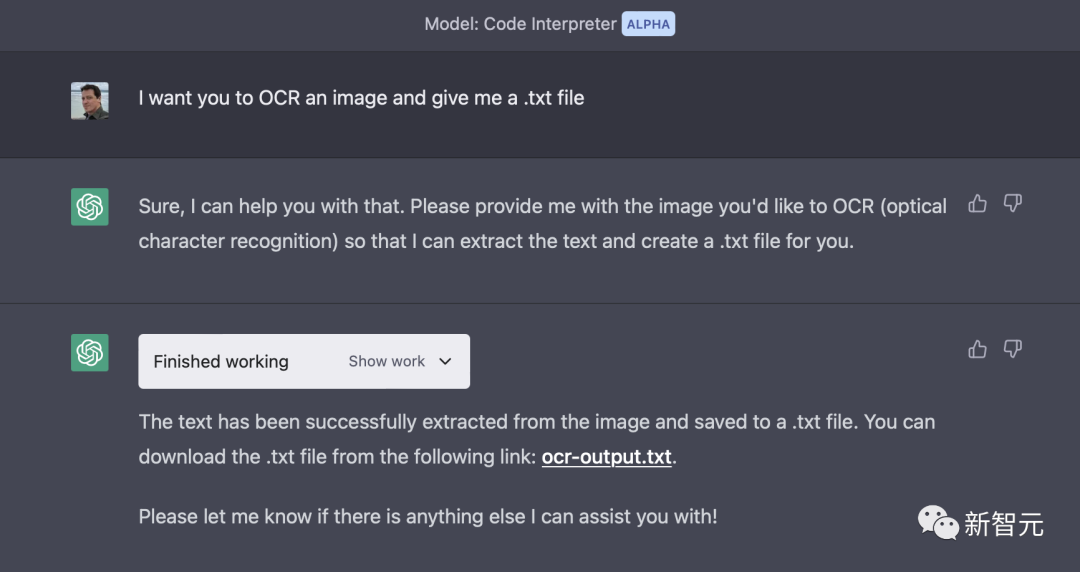The image size is (1080, 572).
Task: Click the 'Please let me know' closing line
Action: pyautogui.click(x=428, y=516)
